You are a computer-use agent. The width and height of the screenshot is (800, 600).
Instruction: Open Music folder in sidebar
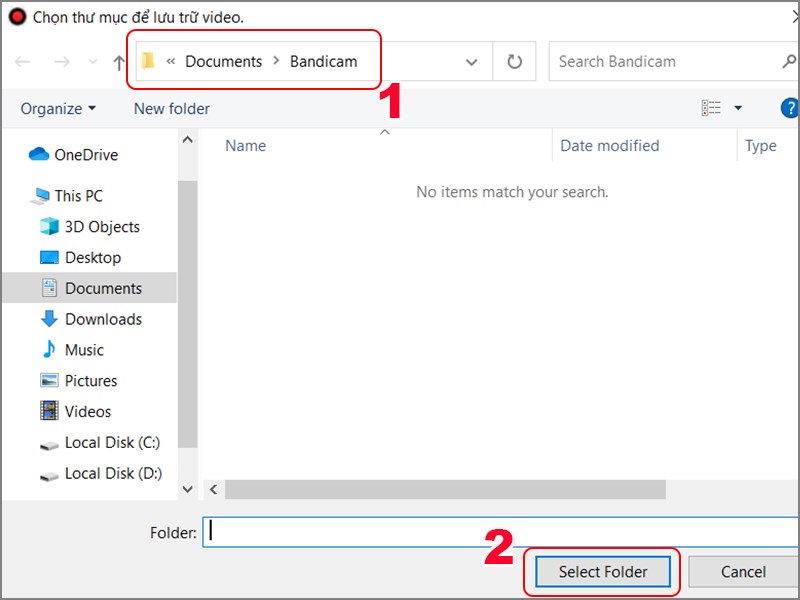[x=72, y=350]
